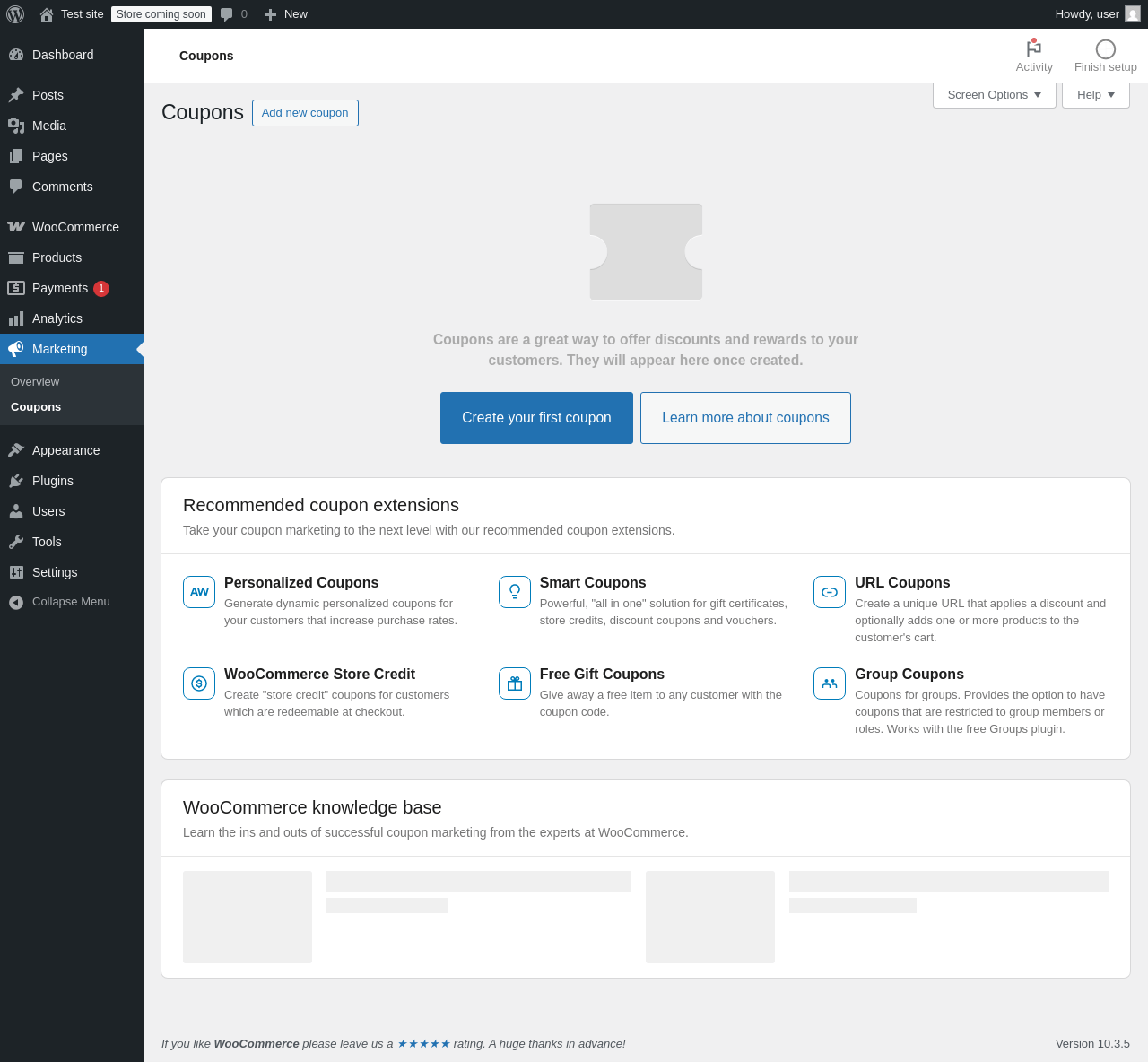Click the Posts pin icon
Image resolution: width=1148 pixels, height=1062 pixels.
[x=16, y=95]
